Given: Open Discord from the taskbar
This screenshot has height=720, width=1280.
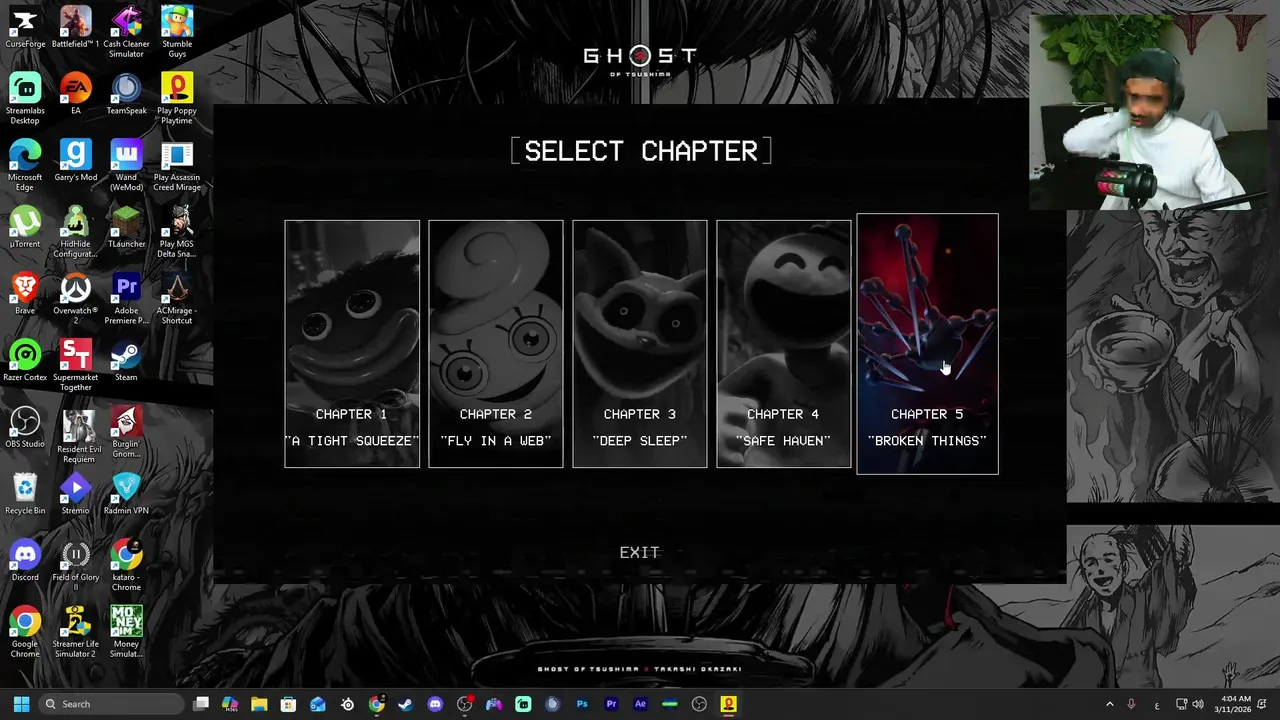Looking at the screenshot, I should click(435, 704).
